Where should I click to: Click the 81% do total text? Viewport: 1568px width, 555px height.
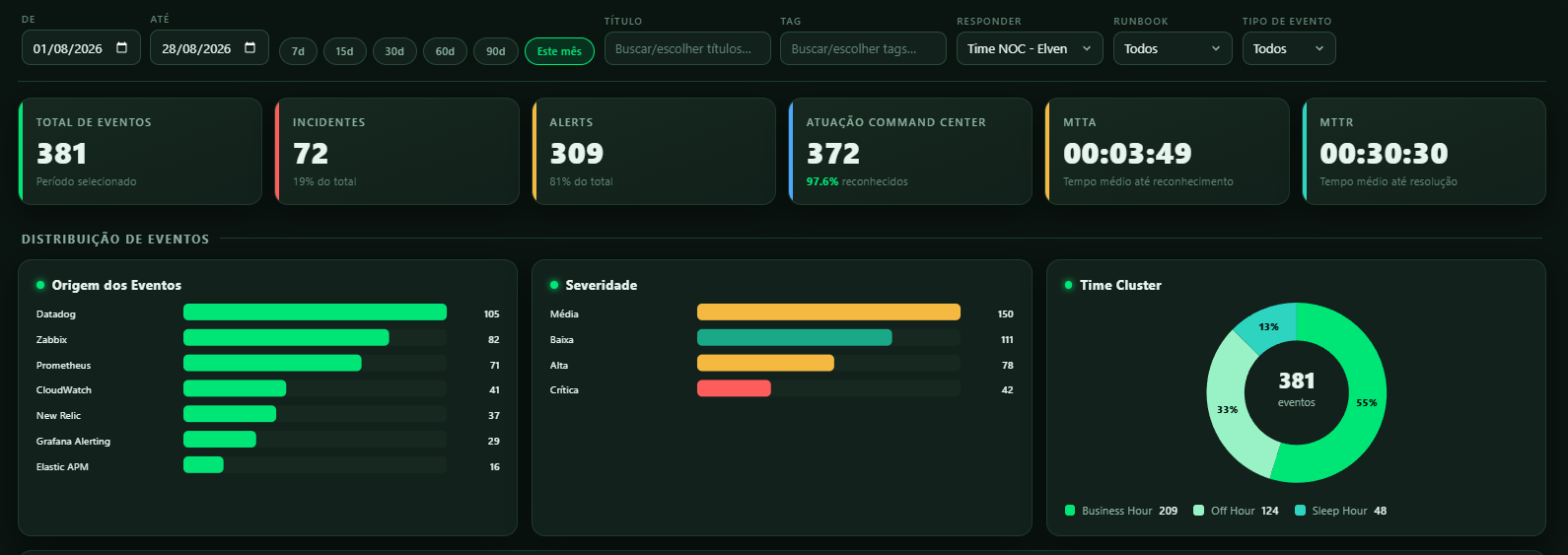[581, 181]
